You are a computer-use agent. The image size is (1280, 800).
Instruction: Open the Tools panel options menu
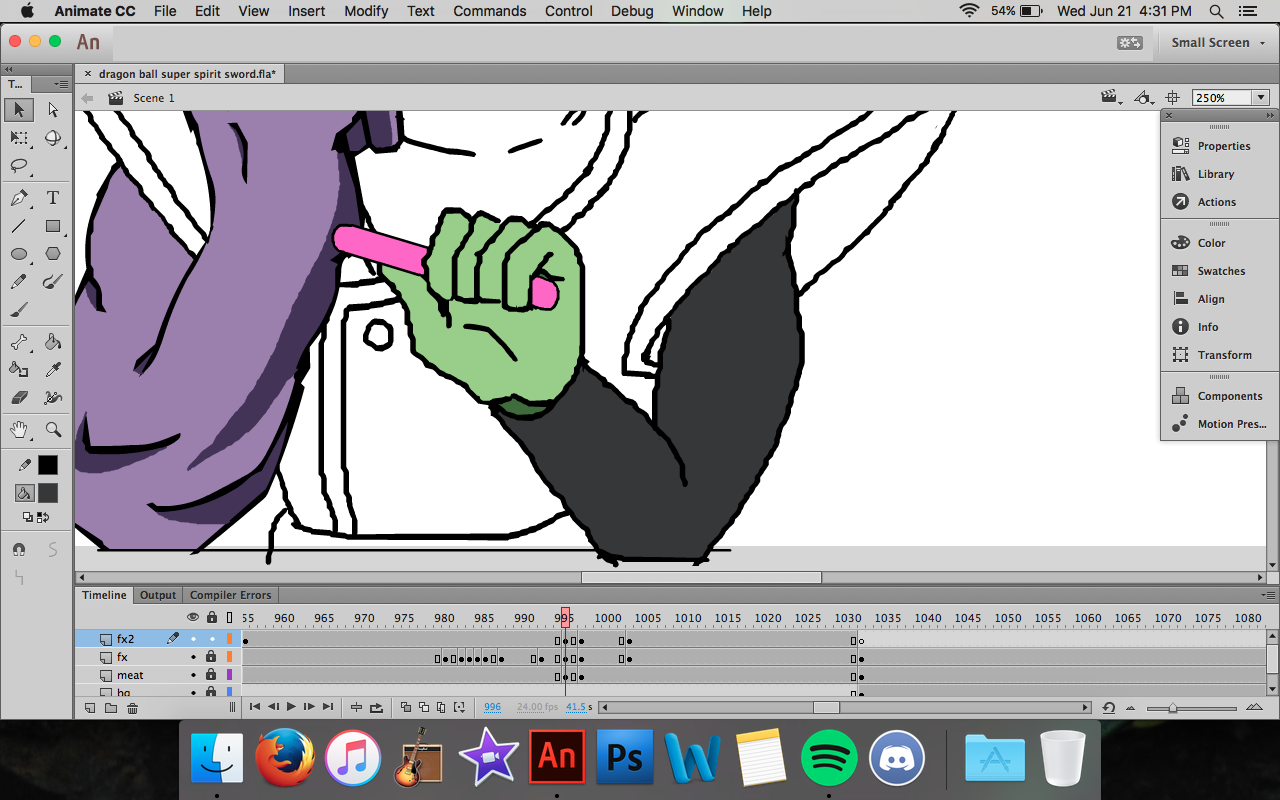(x=60, y=85)
